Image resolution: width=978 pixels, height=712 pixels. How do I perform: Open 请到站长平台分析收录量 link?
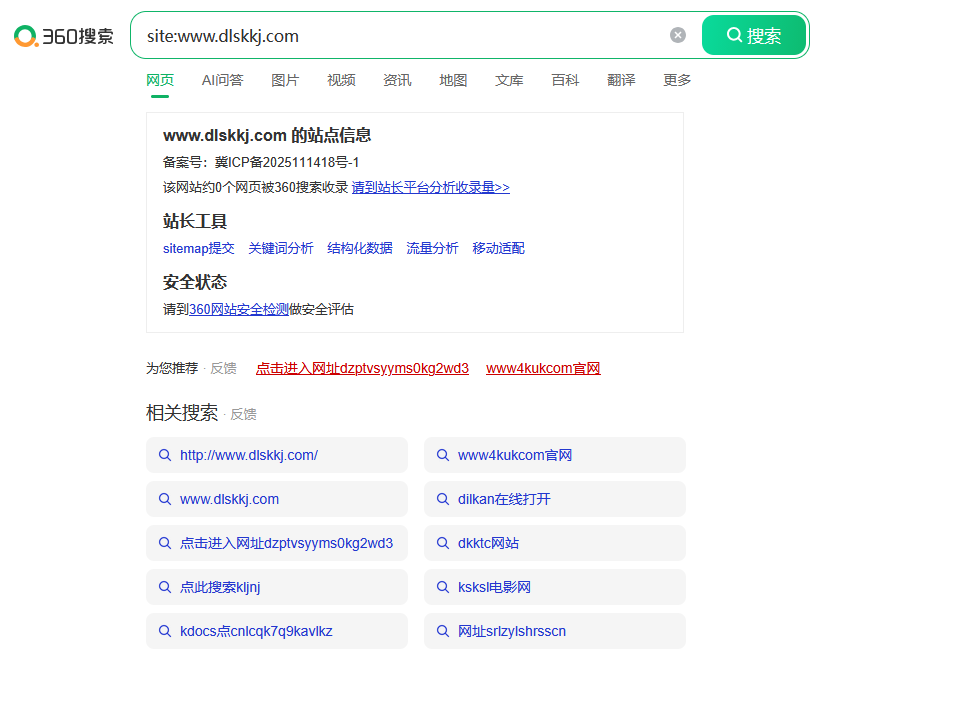coord(430,187)
